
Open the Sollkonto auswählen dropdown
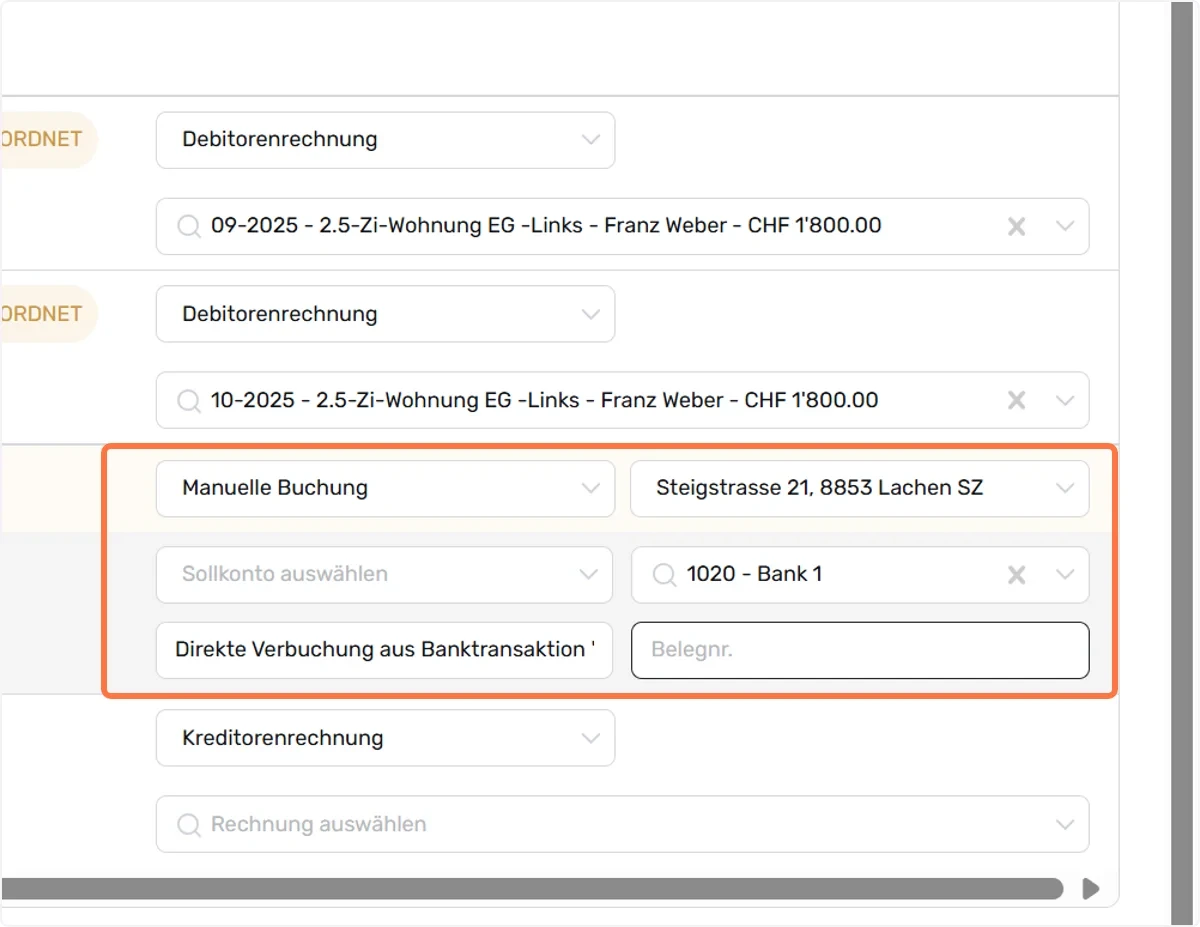click(x=385, y=575)
